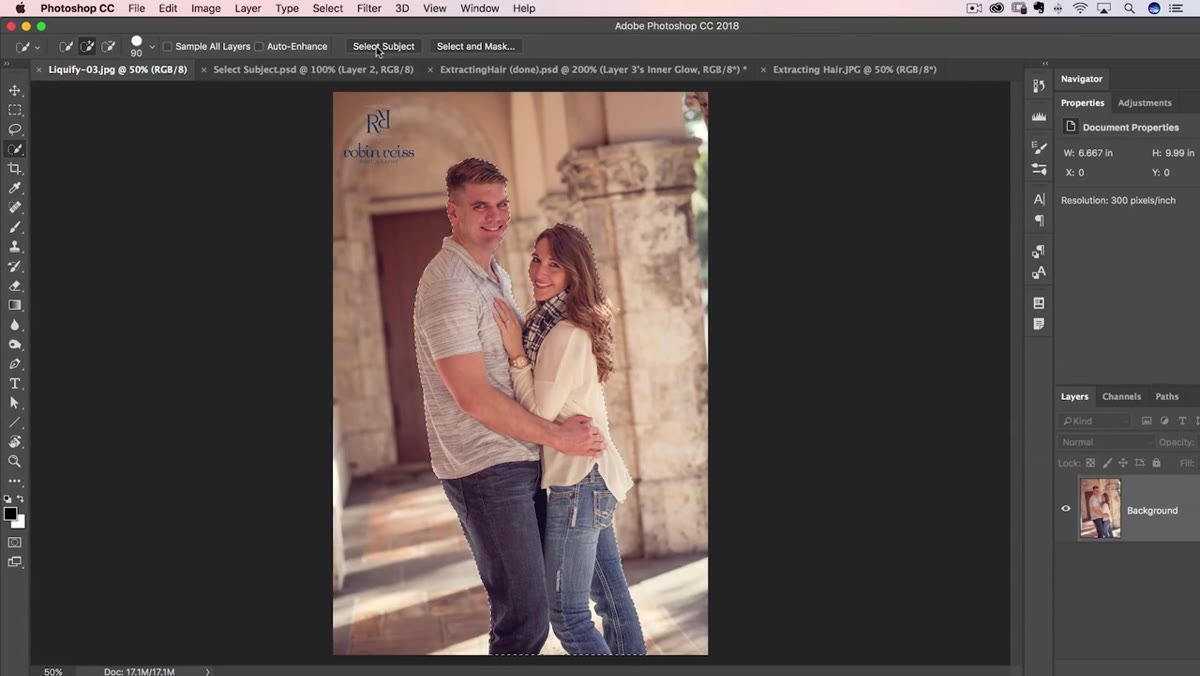Image resolution: width=1200 pixels, height=676 pixels.
Task: Select the Move tool
Action: point(15,91)
